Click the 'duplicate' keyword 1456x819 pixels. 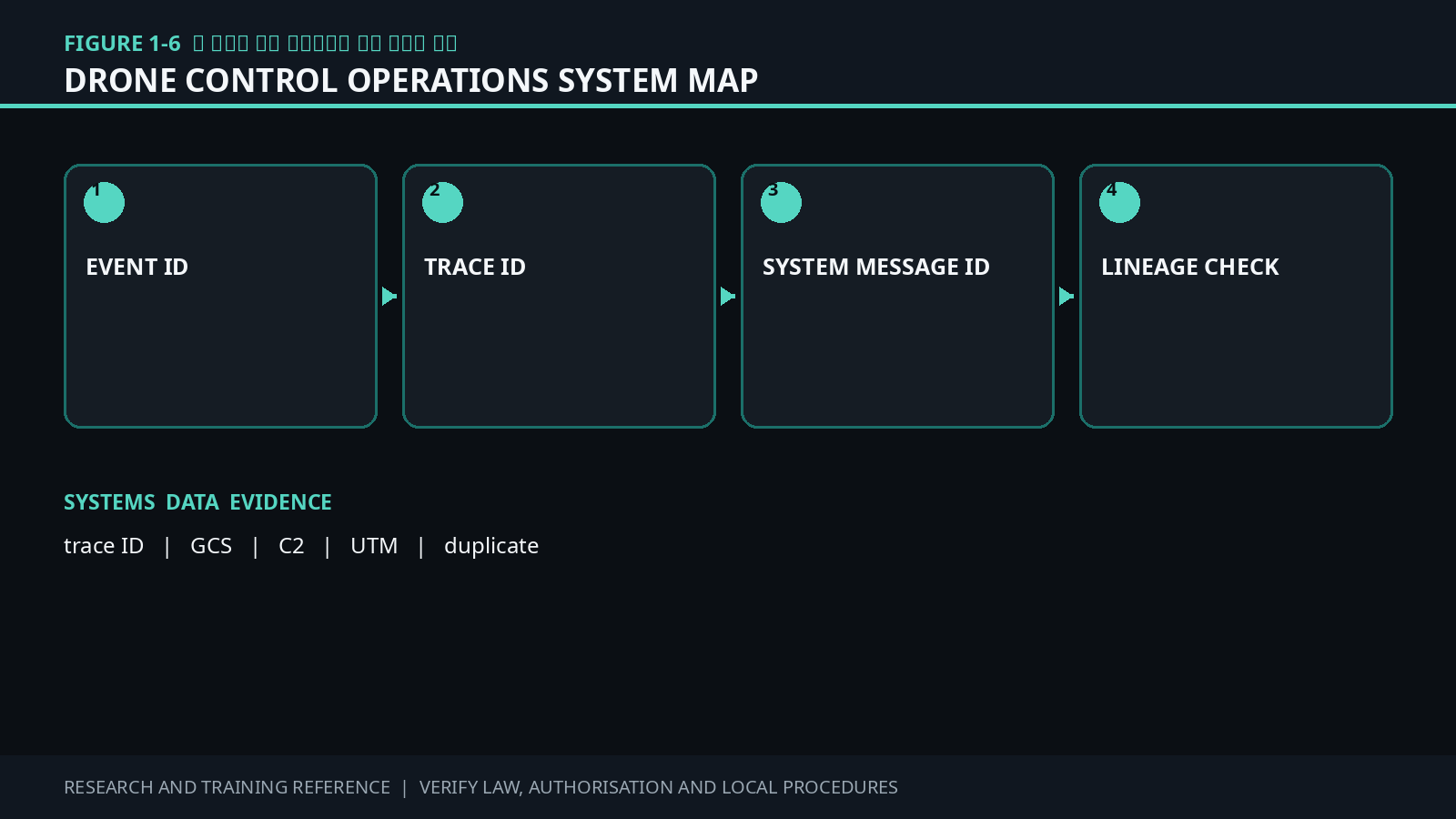491,545
